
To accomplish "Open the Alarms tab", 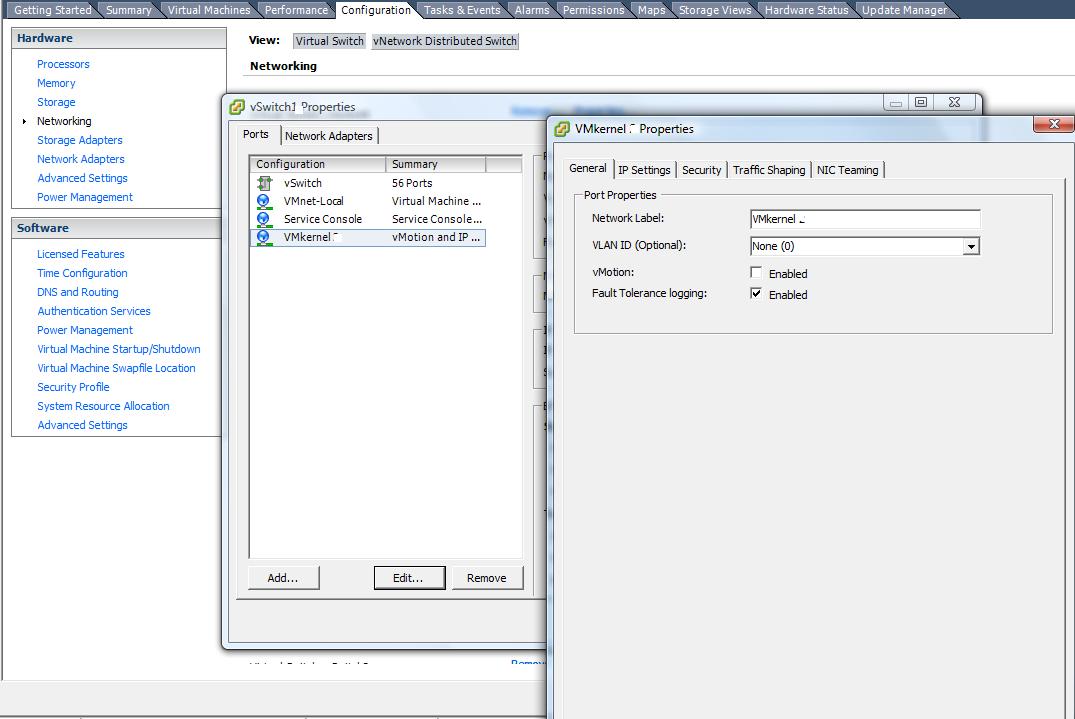I will (x=532, y=10).
